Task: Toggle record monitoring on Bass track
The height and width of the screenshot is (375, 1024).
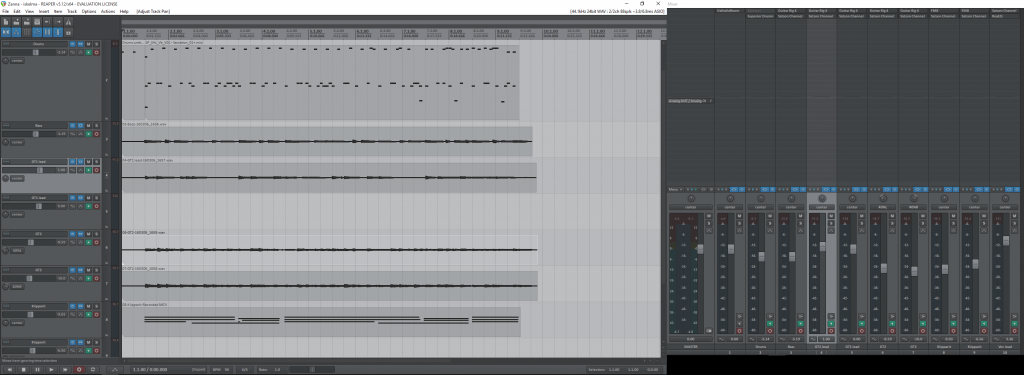Action: click(x=88, y=134)
